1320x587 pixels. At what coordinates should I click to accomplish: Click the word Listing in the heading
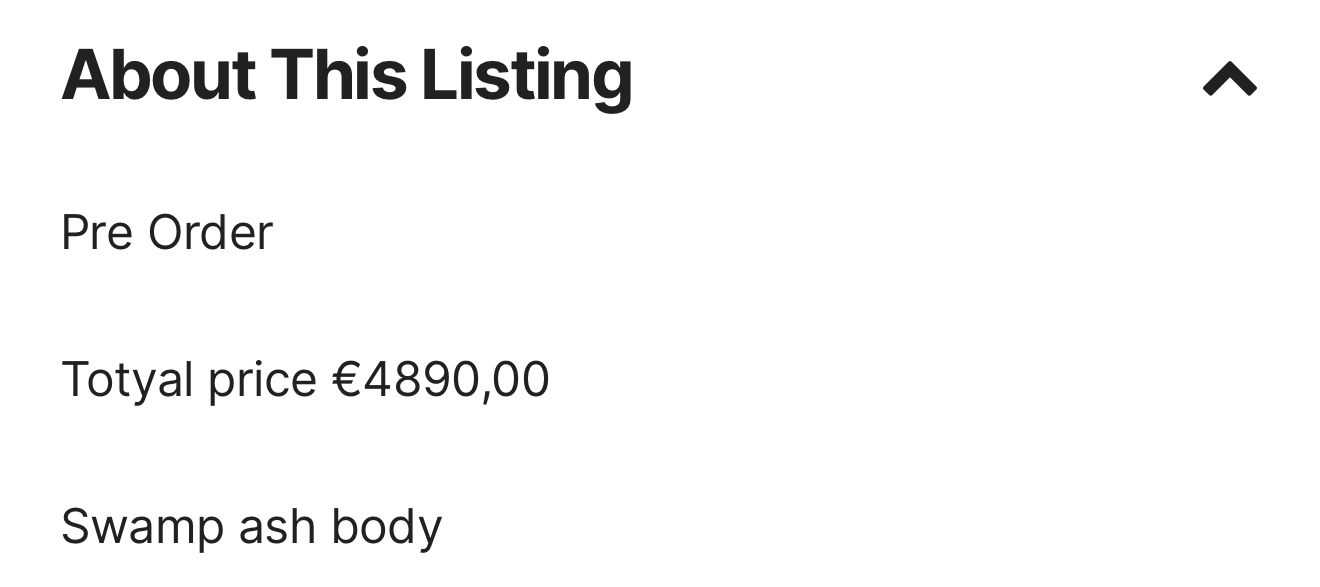(x=527, y=76)
